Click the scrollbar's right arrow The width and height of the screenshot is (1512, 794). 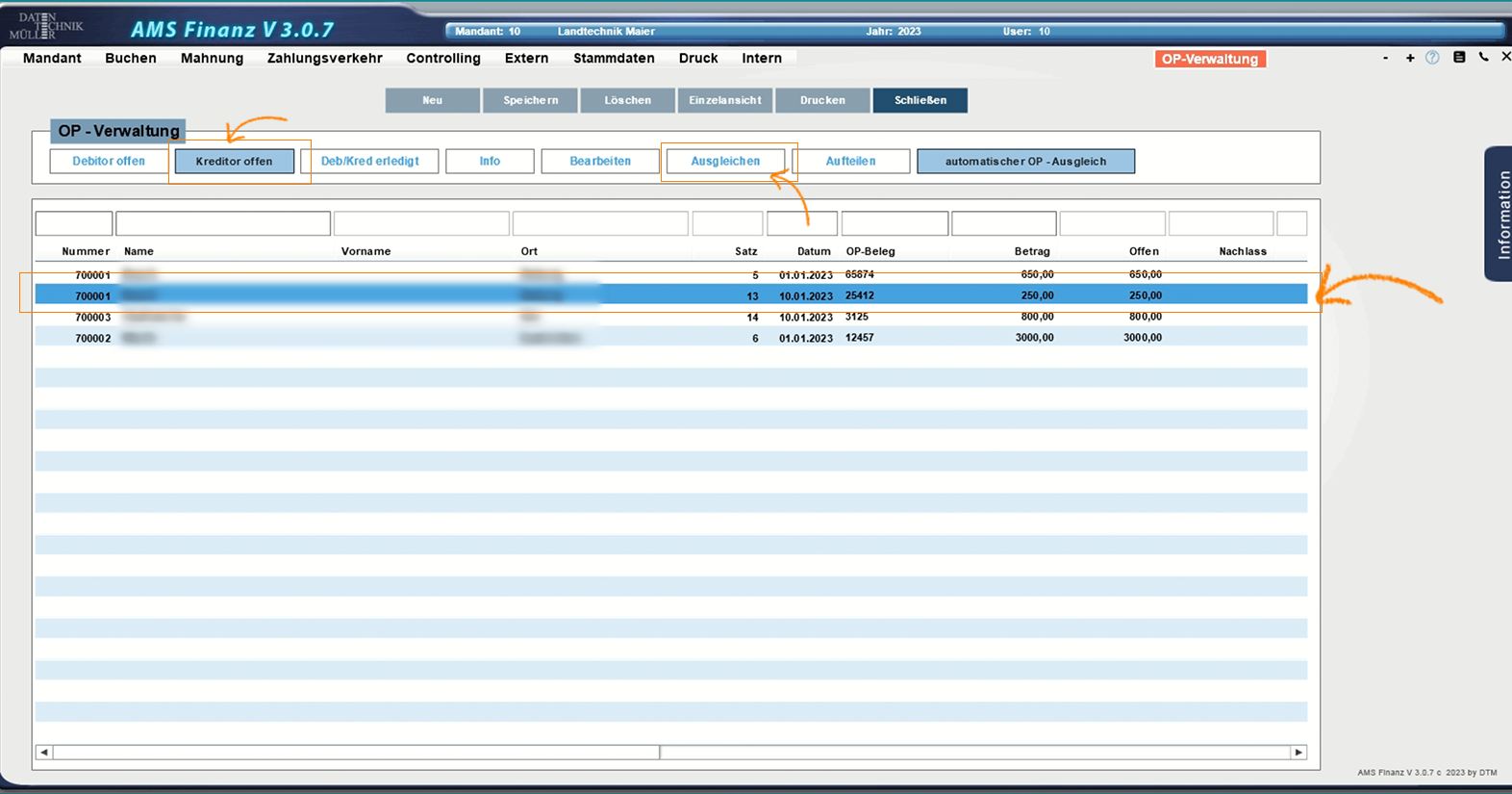(1298, 753)
